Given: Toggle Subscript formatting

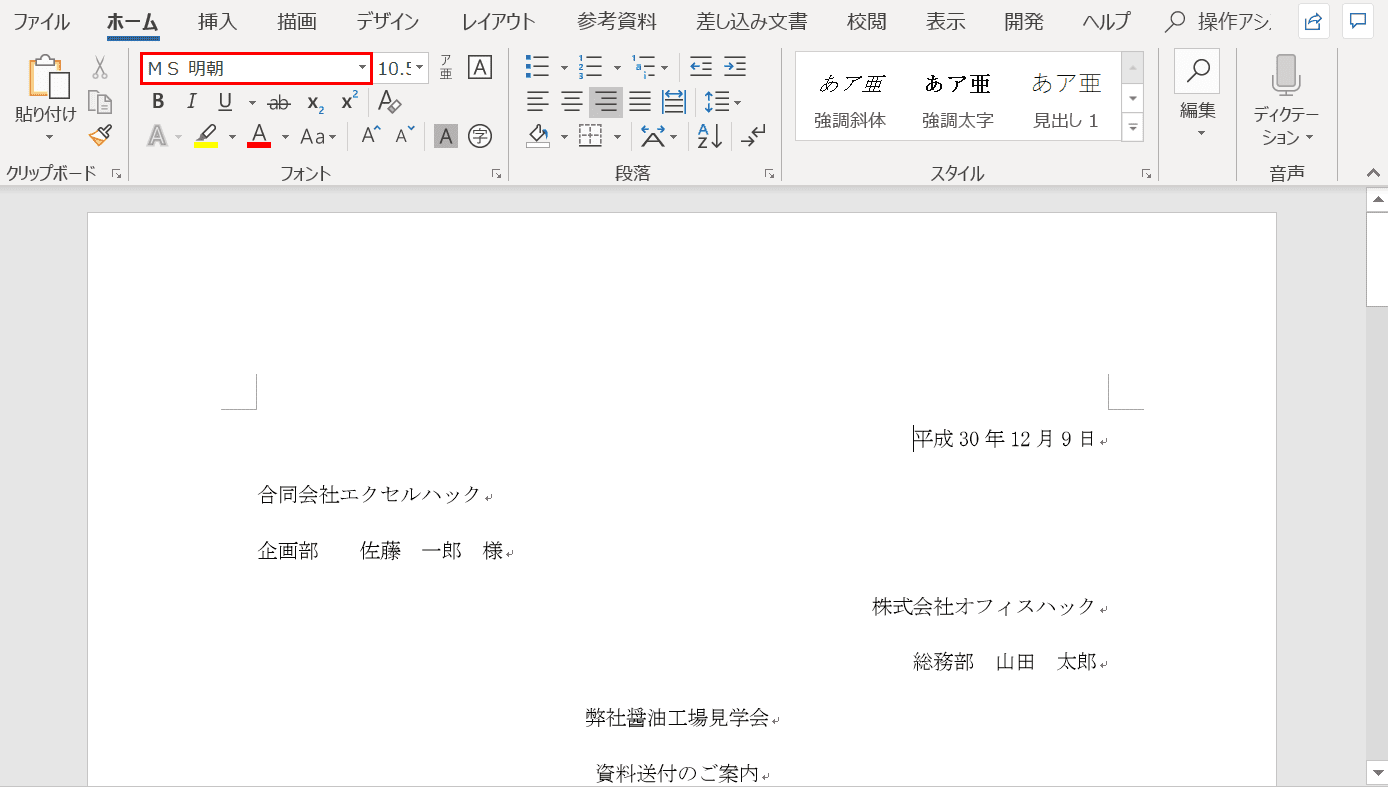Looking at the screenshot, I should (x=315, y=102).
